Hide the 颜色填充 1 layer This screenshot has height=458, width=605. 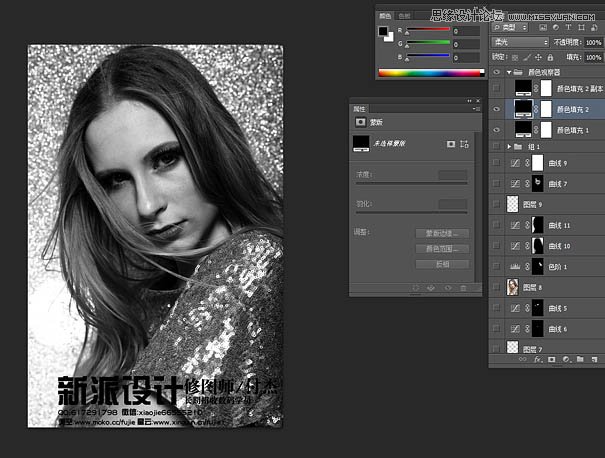(497, 130)
